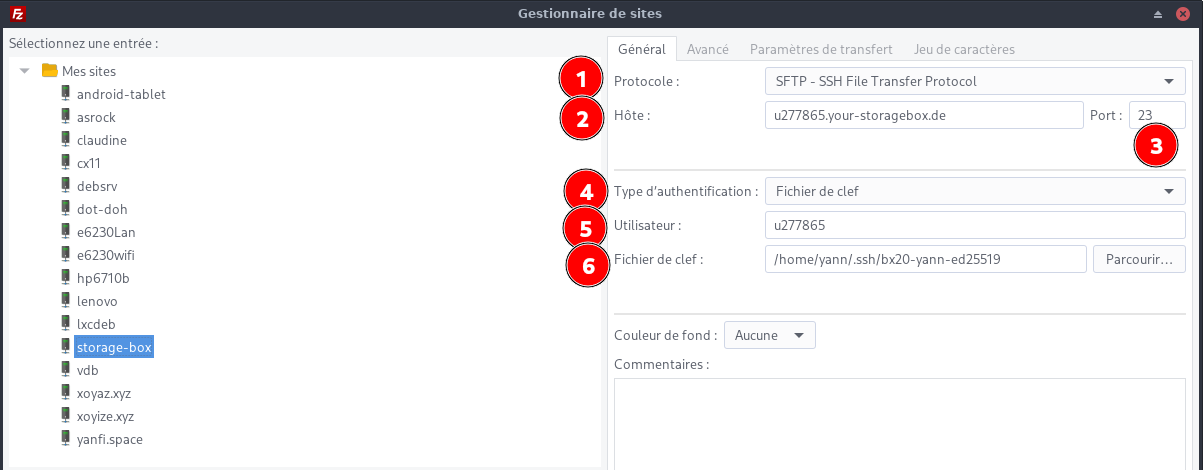The height and width of the screenshot is (470, 1203).
Task: Click the server icon next to android-tablet
Action: 66,94
